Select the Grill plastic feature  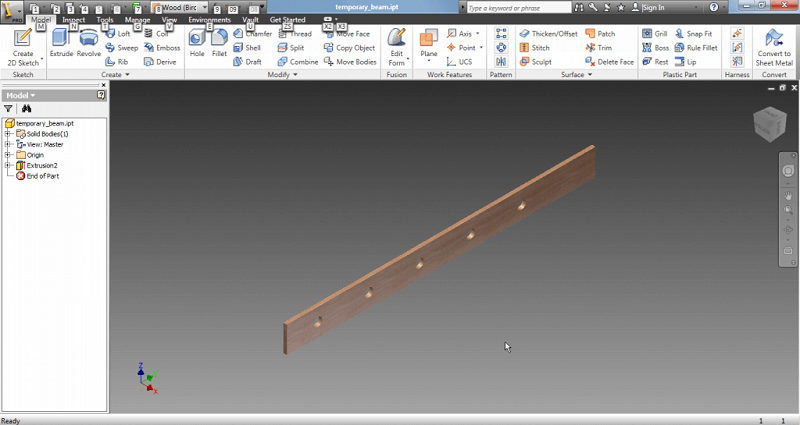click(655, 34)
